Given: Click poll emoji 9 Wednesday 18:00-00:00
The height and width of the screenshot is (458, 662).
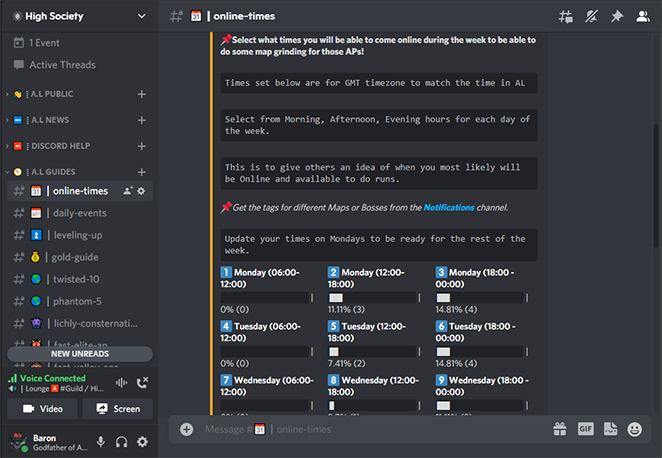Looking at the screenshot, I should pyautogui.click(x=441, y=380).
